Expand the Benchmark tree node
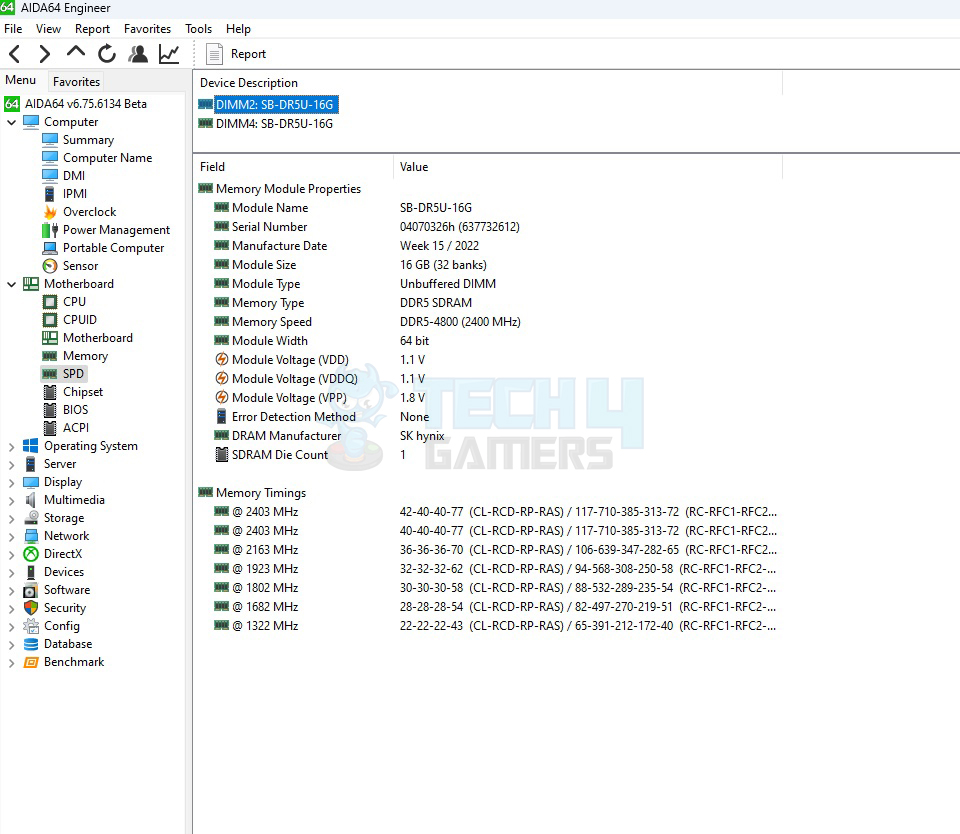 coord(11,662)
